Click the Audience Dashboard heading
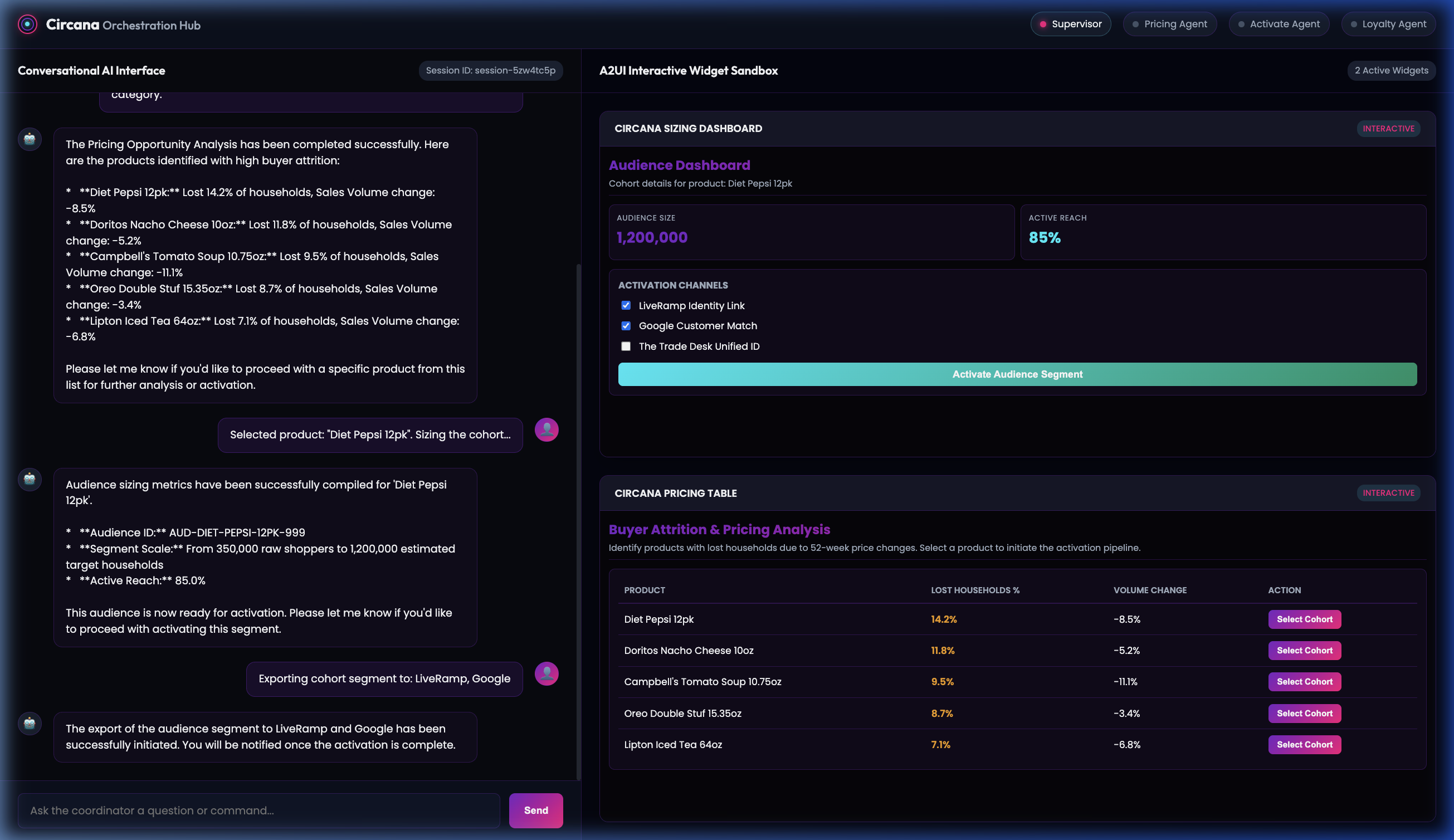Screen dimensions: 1454x840 pos(679,165)
